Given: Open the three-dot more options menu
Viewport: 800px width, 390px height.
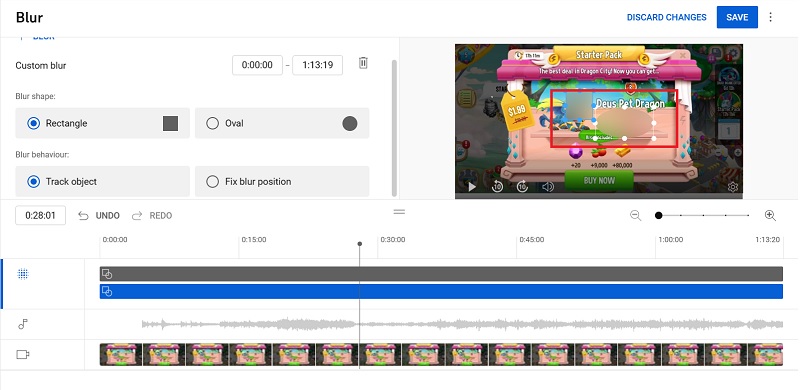Looking at the screenshot, I should [770, 17].
